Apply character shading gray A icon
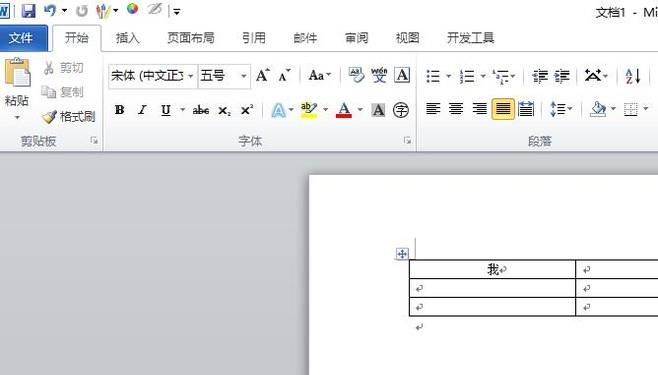This screenshot has width=658, height=375. pyautogui.click(x=378, y=110)
